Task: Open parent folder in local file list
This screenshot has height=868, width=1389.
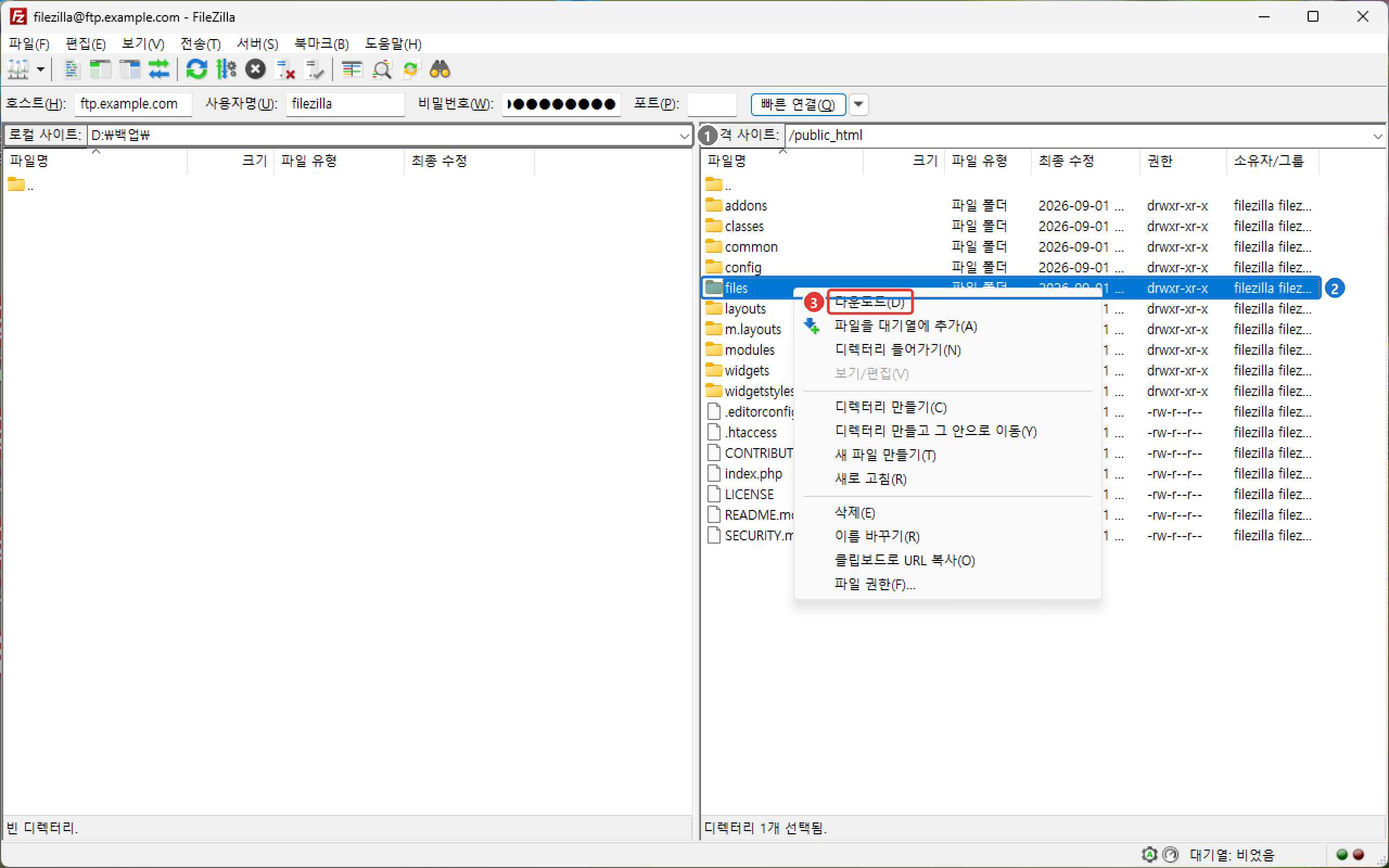Action: (21, 186)
